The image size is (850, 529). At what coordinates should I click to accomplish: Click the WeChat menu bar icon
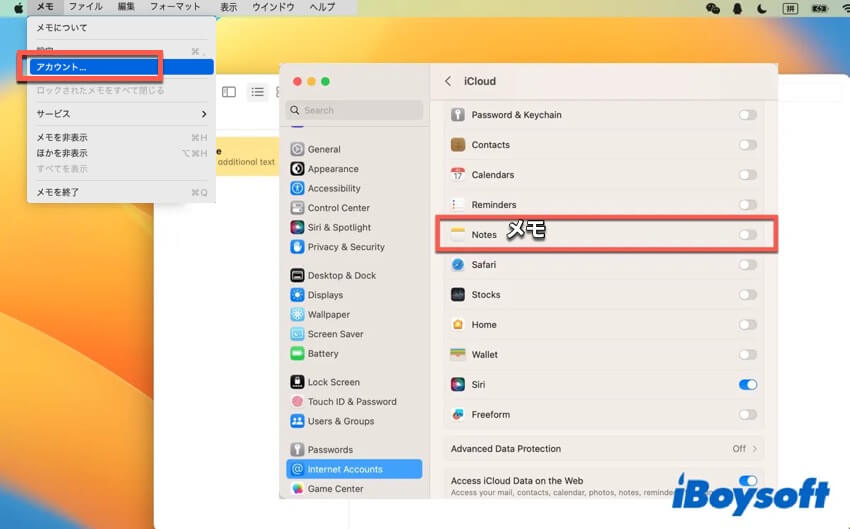click(x=712, y=8)
